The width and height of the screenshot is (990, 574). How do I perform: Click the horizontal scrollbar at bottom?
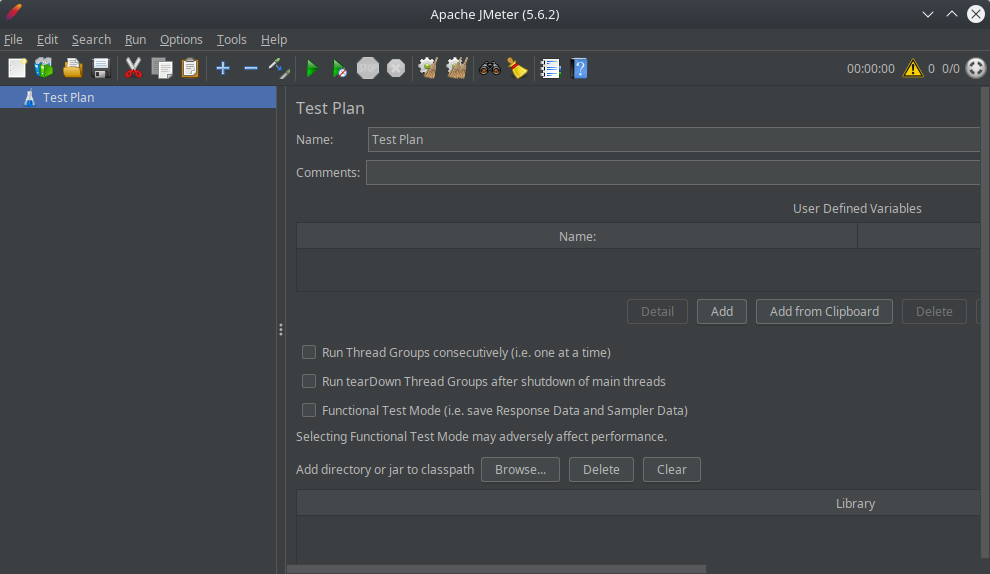[496, 569]
